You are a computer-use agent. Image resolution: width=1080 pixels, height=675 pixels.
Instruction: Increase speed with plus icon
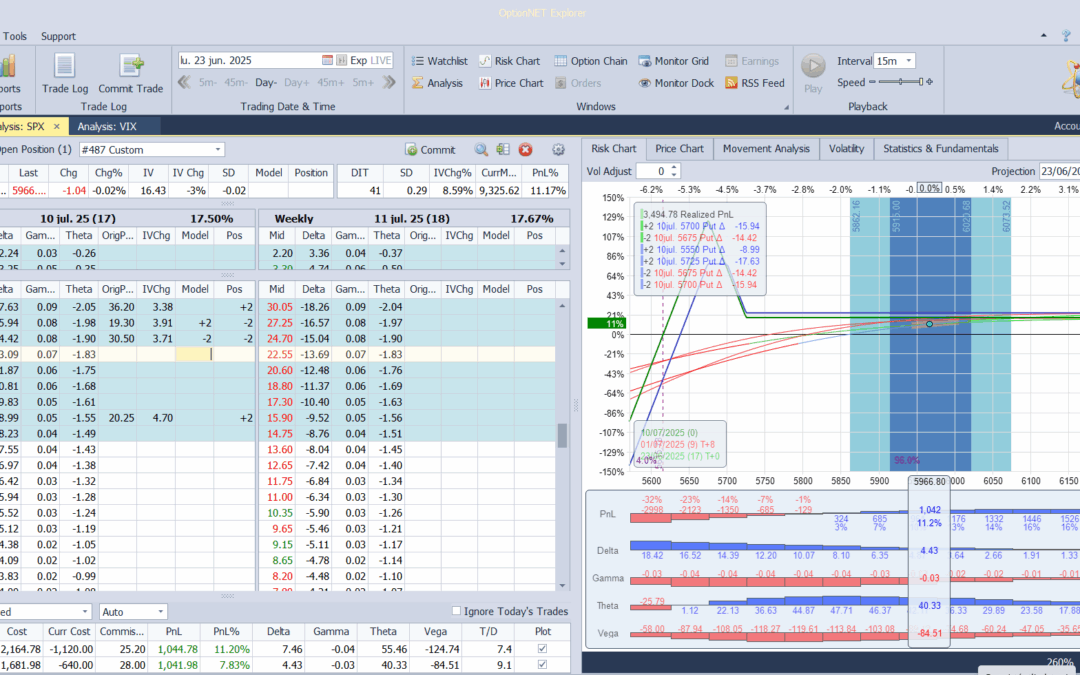tap(930, 83)
